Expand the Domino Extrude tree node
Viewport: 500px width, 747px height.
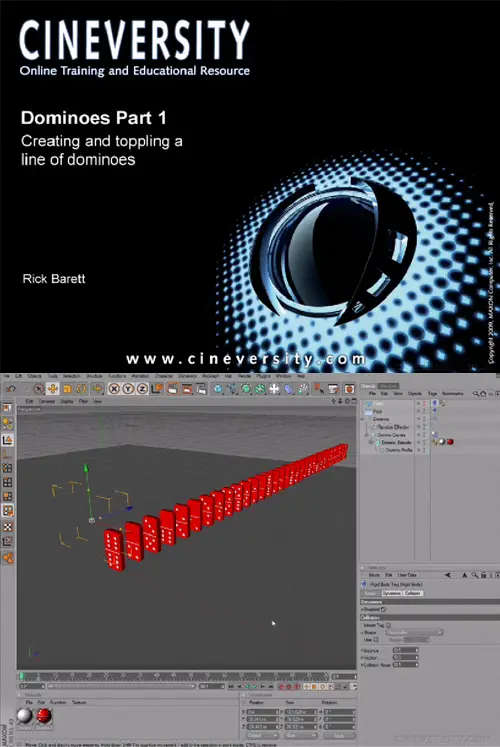(x=371, y=442)
